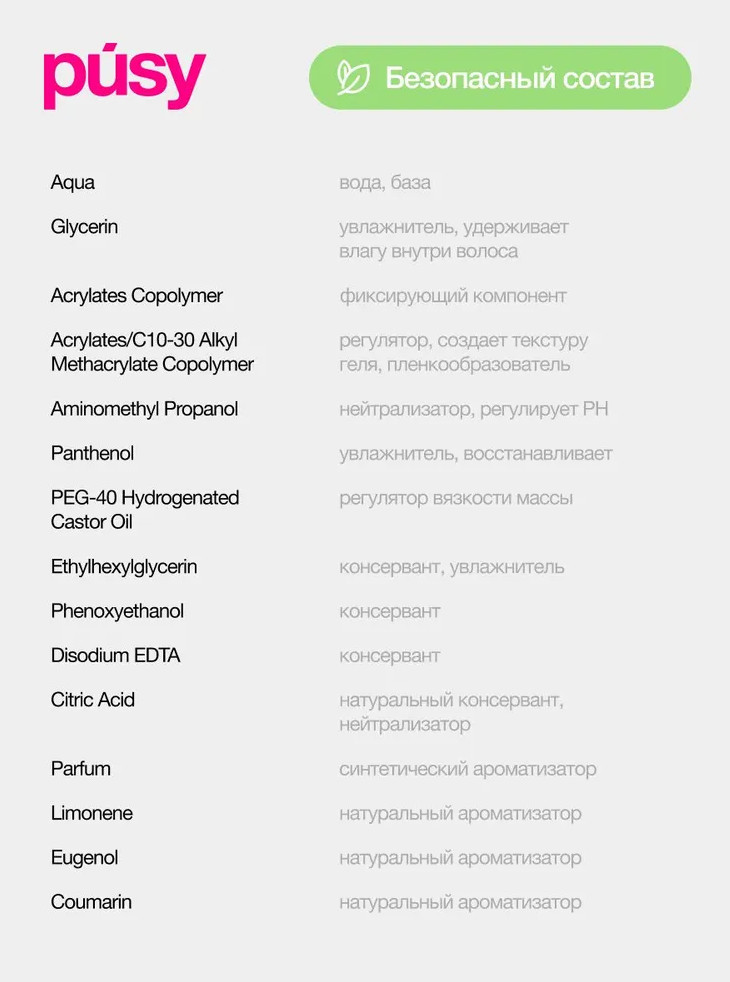Select Acrylates Copolymer ingredient text
Image resolution: width=730 pixels, height=982 pixels.
(136, 296)
